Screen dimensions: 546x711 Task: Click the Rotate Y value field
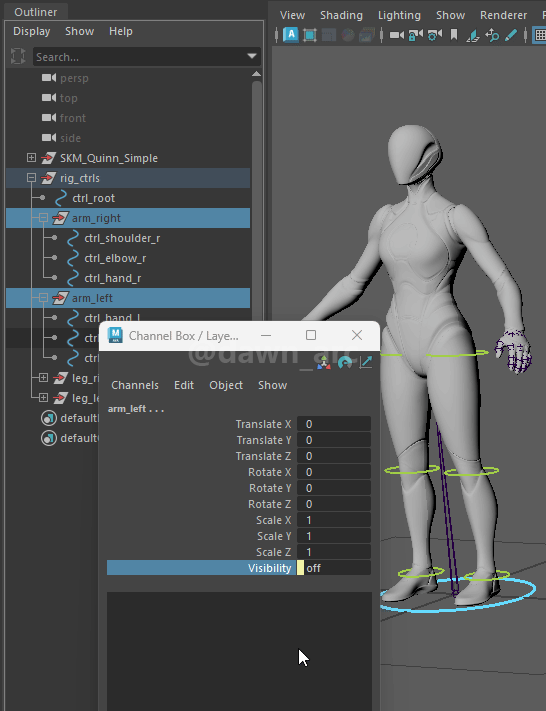(334, 488)
